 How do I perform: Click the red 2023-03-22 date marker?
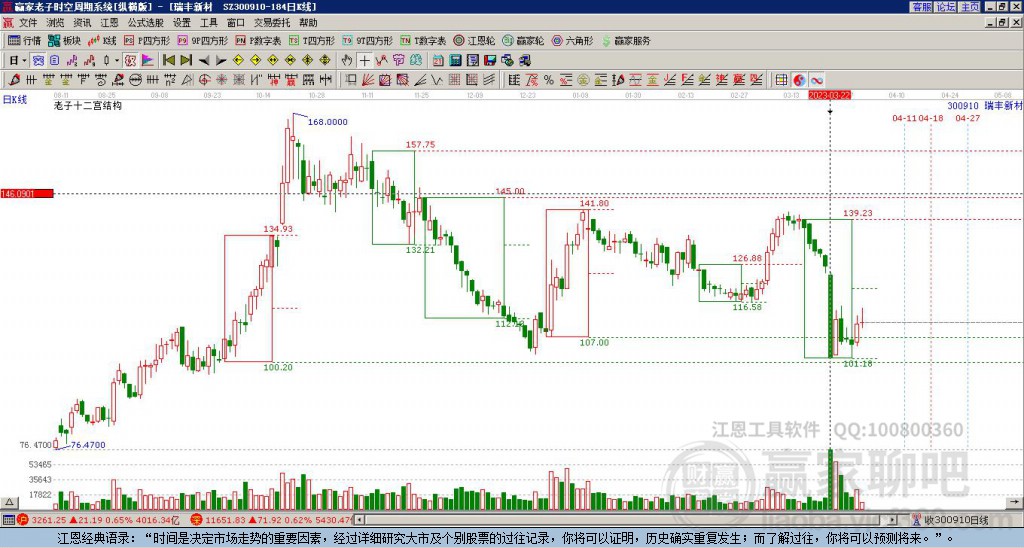point(829,95)
